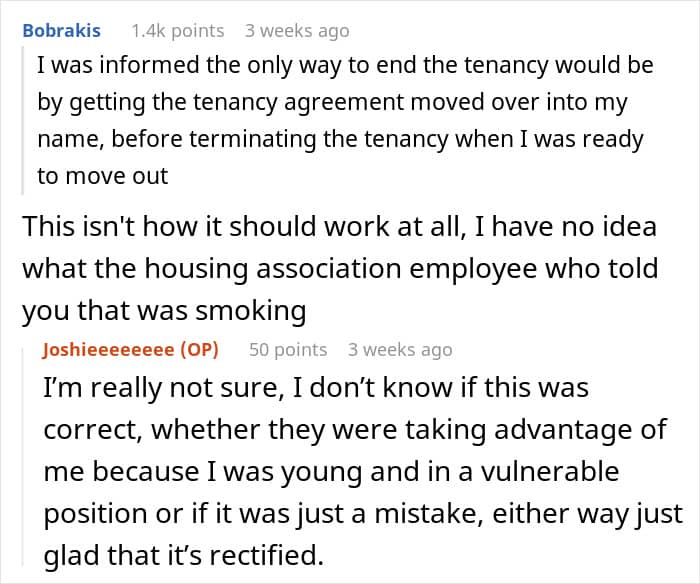Click the line 'what the housing association employee'

click(x=340, y=269)
